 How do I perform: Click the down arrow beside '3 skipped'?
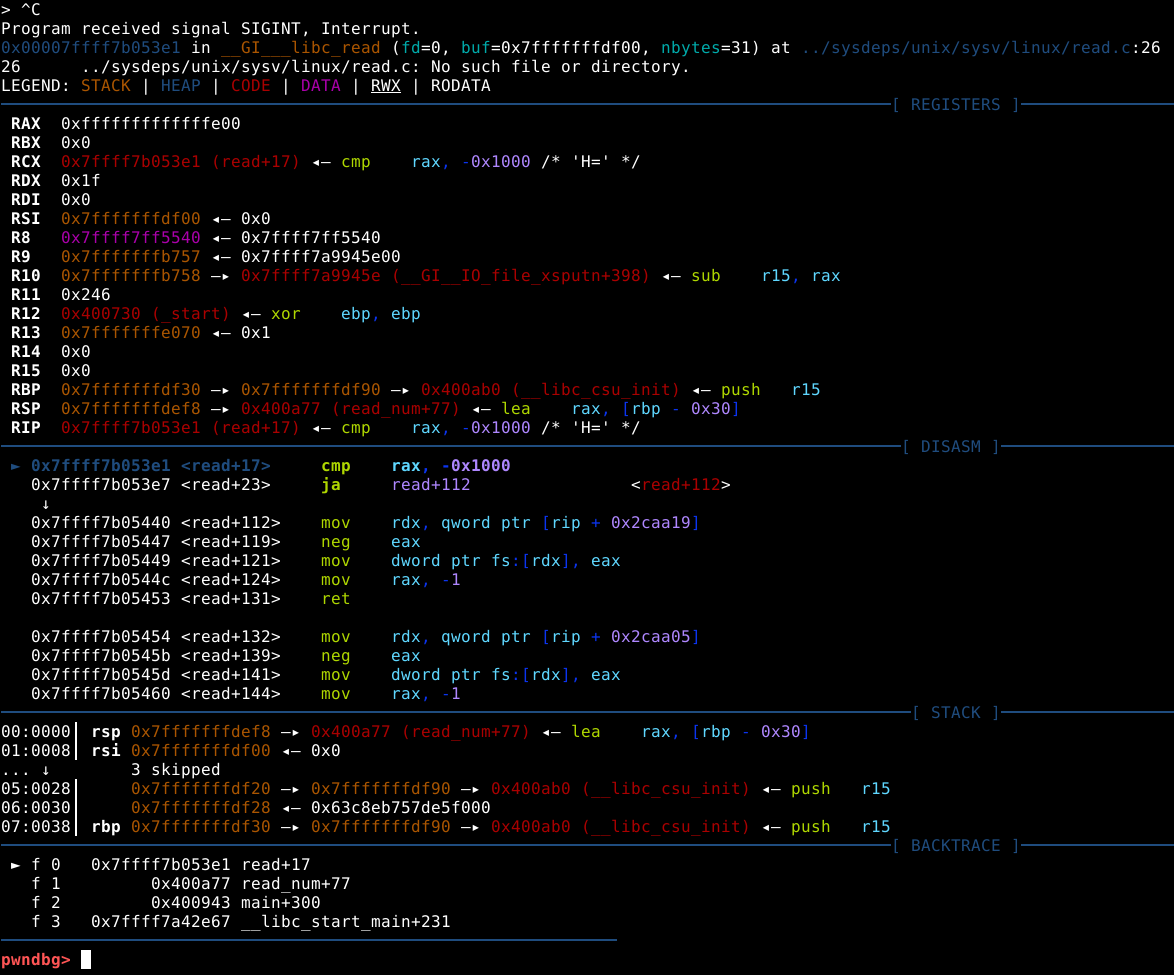45,770
